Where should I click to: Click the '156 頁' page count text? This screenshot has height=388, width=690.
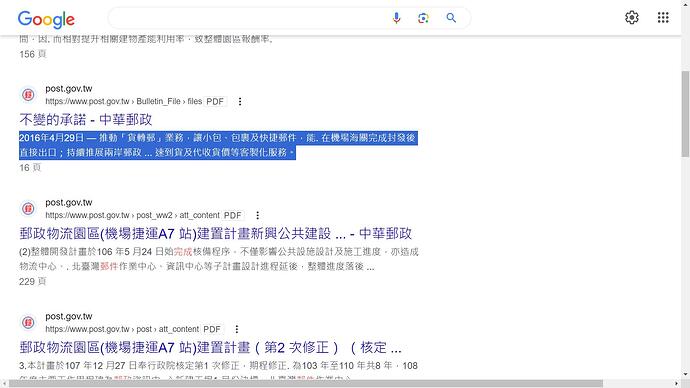tap(33, 54)
